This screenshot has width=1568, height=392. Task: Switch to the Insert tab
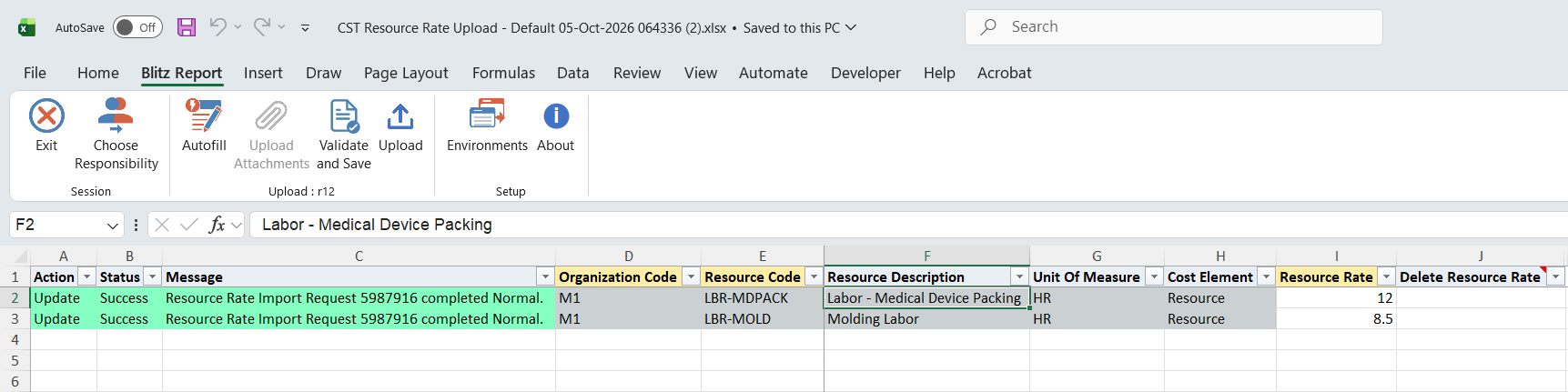[x=263, y=73]
